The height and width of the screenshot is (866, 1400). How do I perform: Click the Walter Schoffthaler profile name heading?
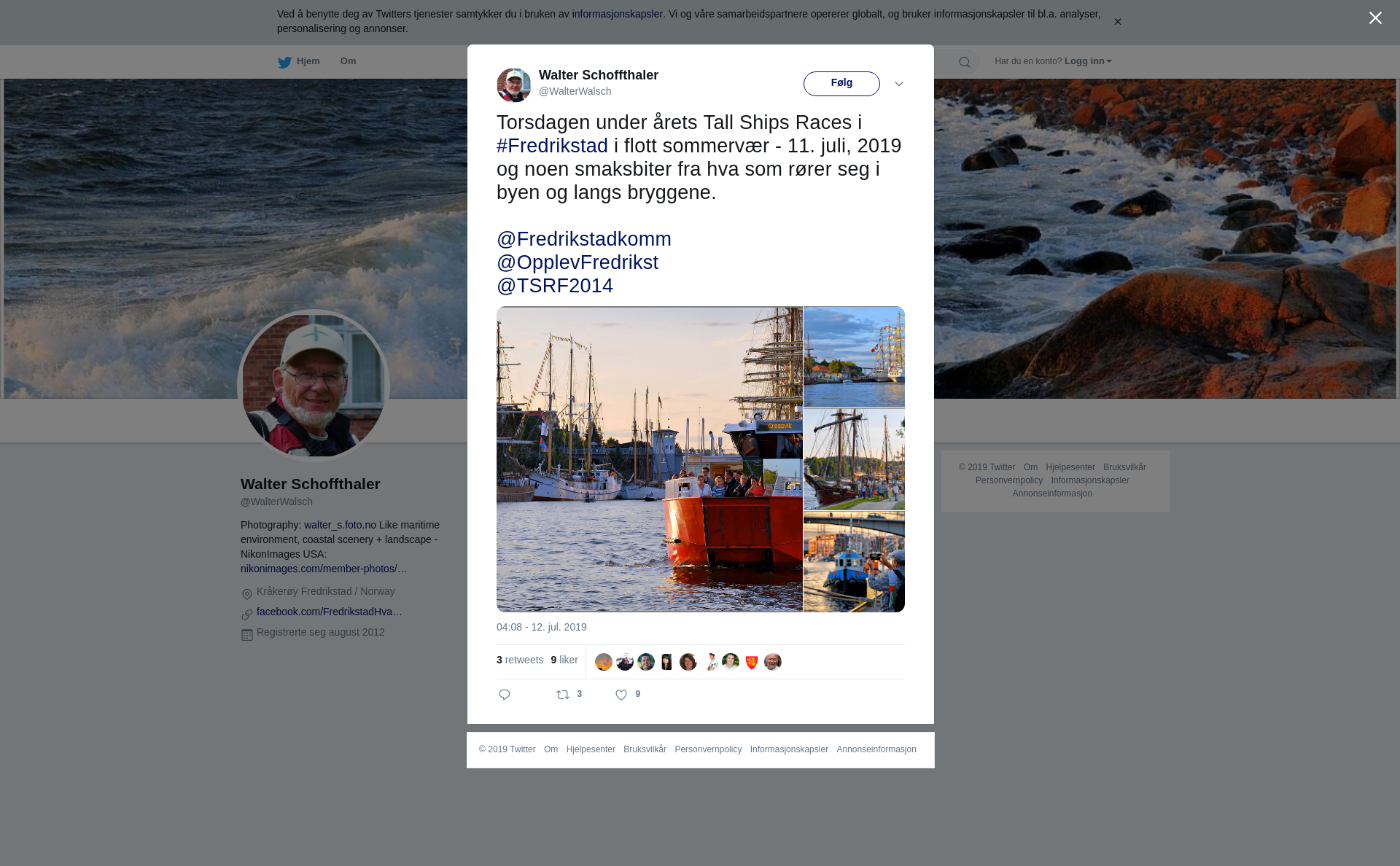pyautogui.click(x=311, y=484)
